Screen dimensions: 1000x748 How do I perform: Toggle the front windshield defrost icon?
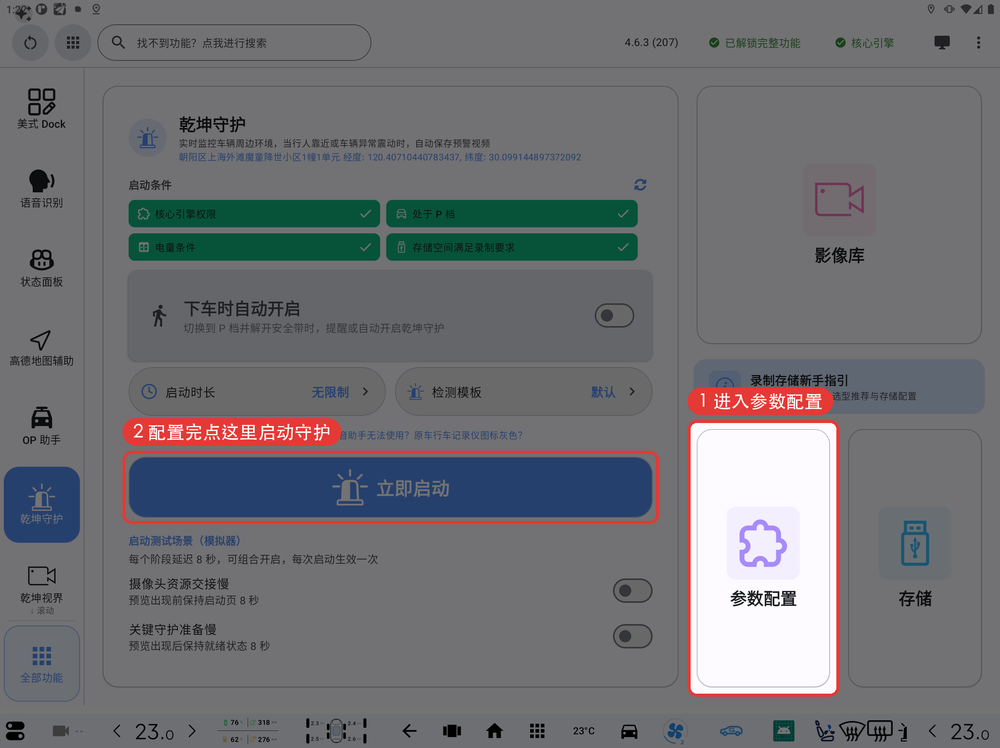(852, 731)
